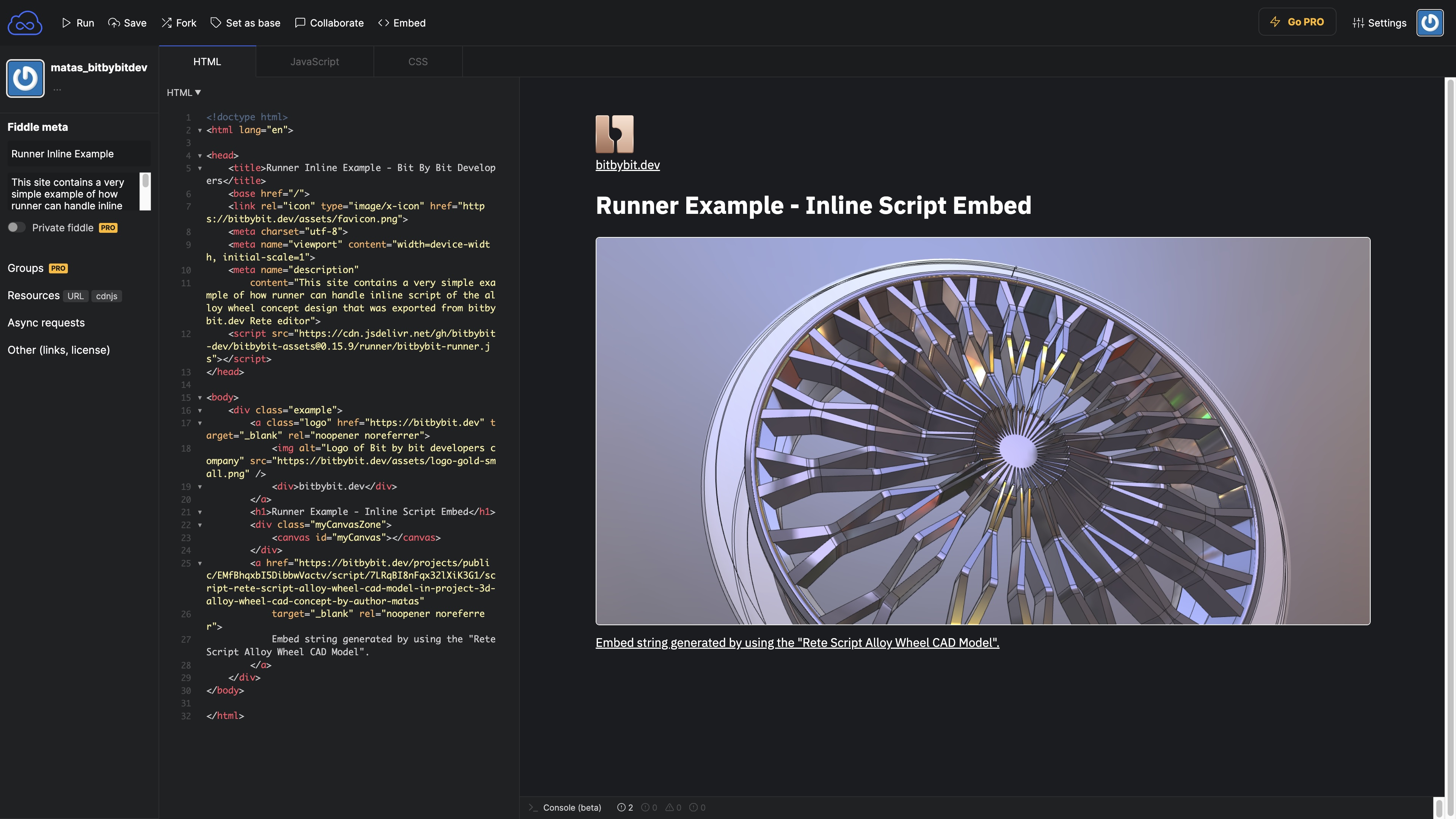Run the fiddle
This screenshot has width=1456, height=819.
pyautogui.click(x=78, y=23)
